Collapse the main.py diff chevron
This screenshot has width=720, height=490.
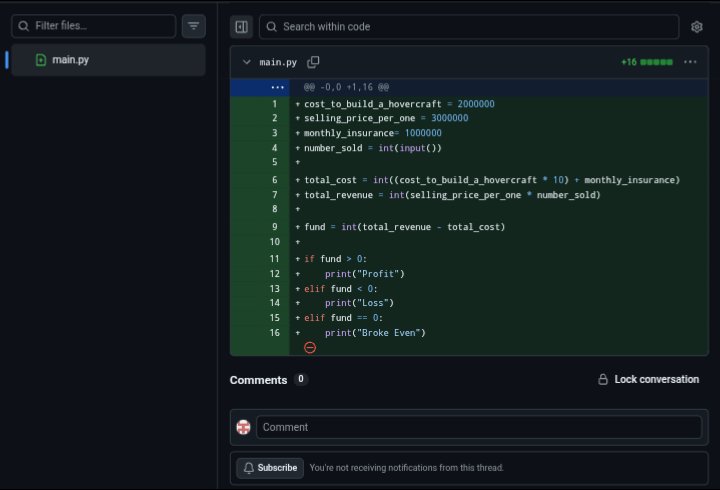247,62
